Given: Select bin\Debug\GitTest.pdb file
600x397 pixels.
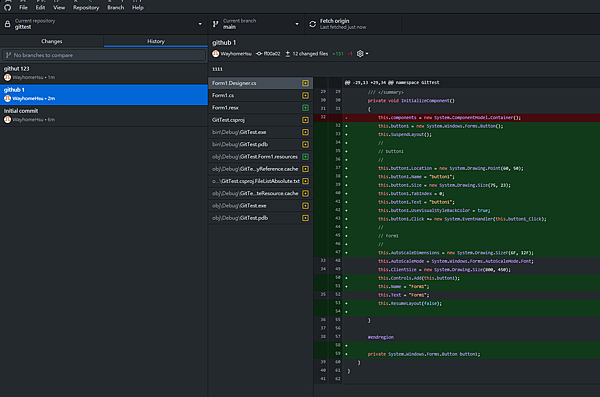Looking at the screenshot, I should (x=261, y=144).
